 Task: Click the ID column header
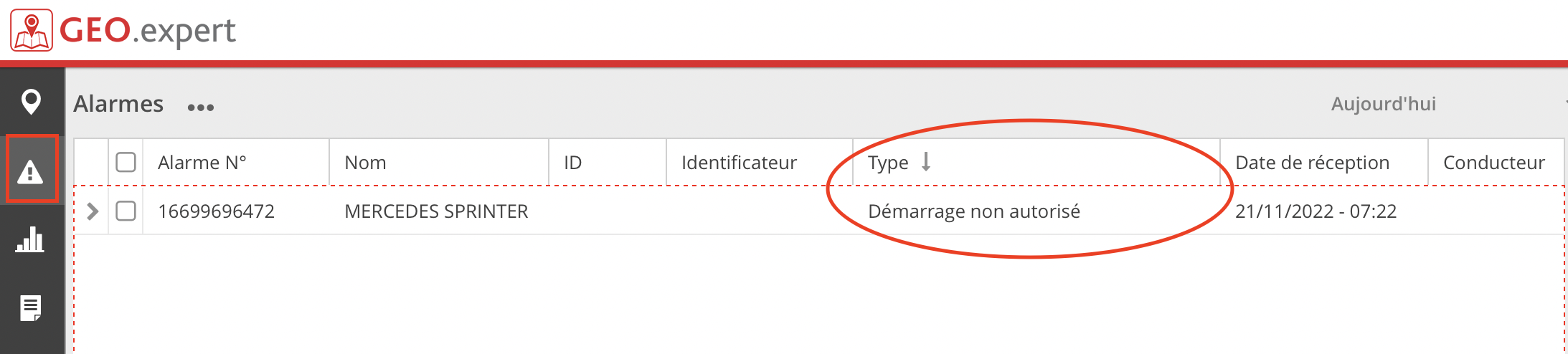tap(572, 163)
